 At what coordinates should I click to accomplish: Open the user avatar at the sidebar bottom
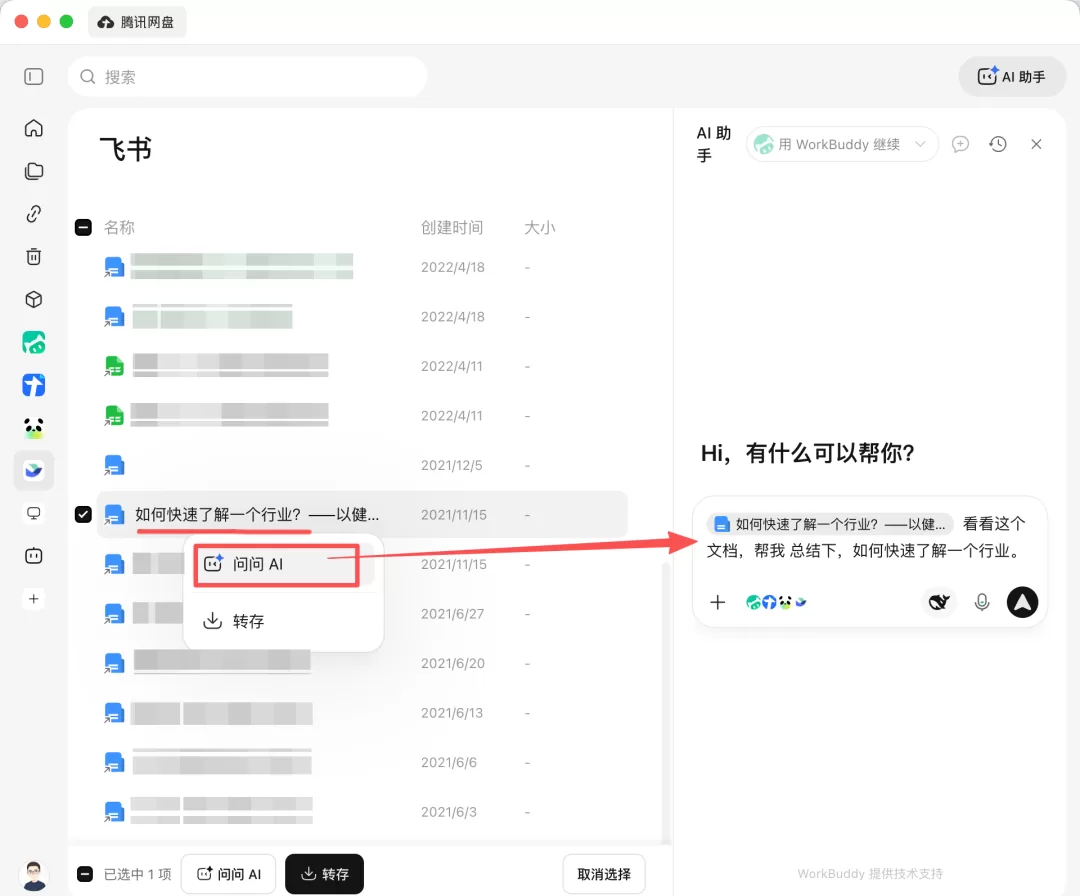click(34, 875)
